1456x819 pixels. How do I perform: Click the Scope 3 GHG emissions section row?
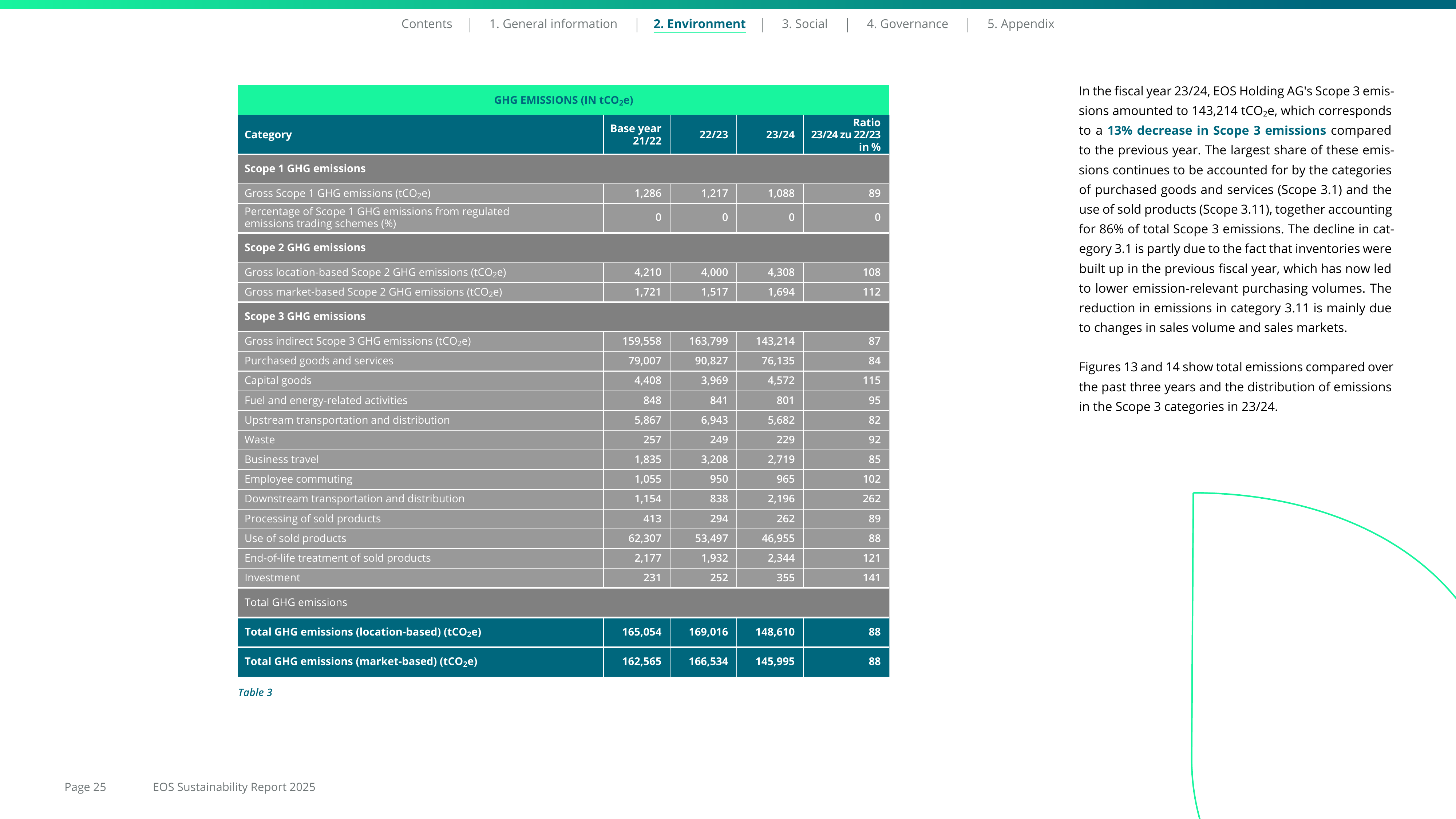click(x=563, y=317)
